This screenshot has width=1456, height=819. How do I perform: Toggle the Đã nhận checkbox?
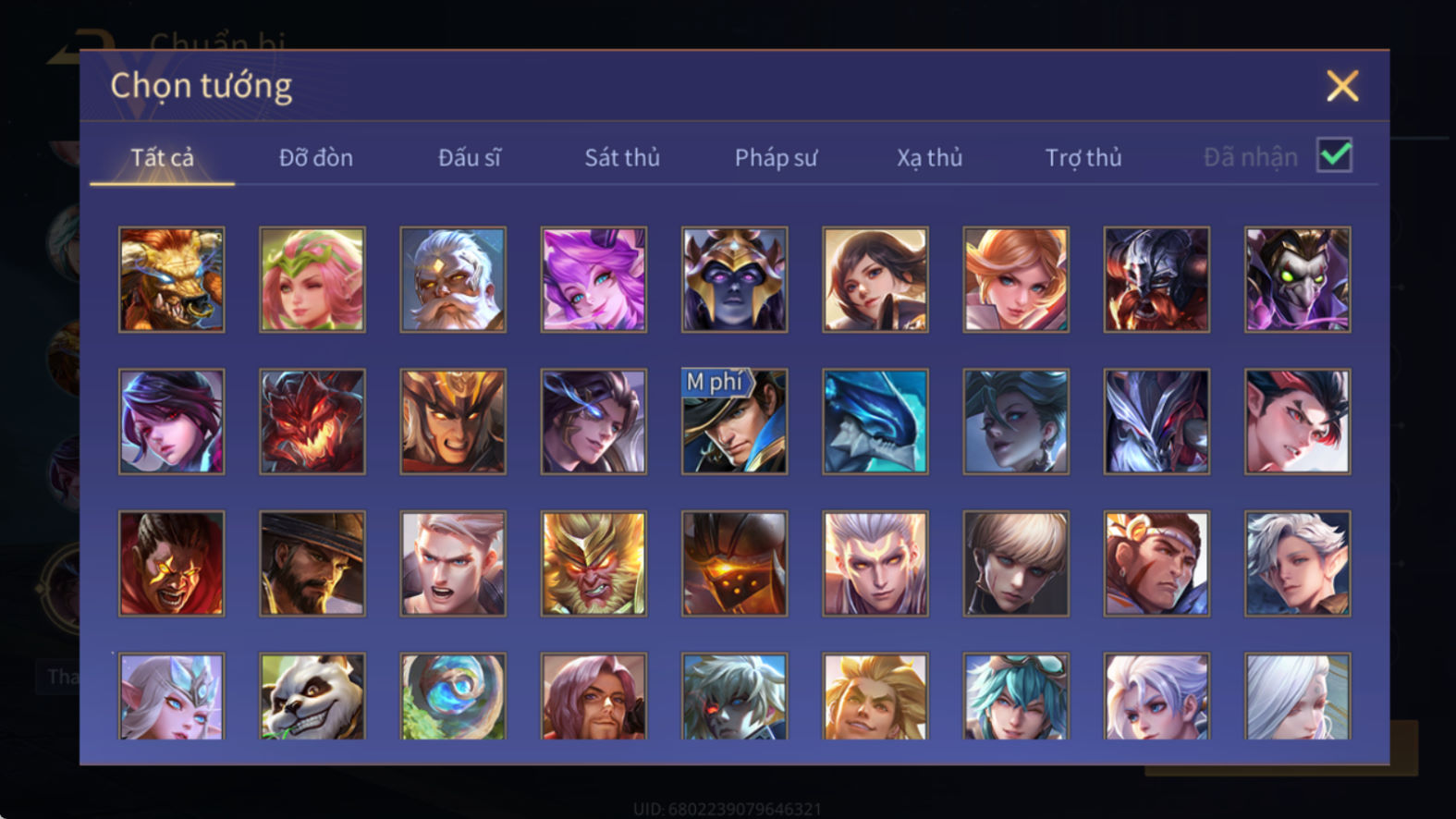coord(1334,155)
